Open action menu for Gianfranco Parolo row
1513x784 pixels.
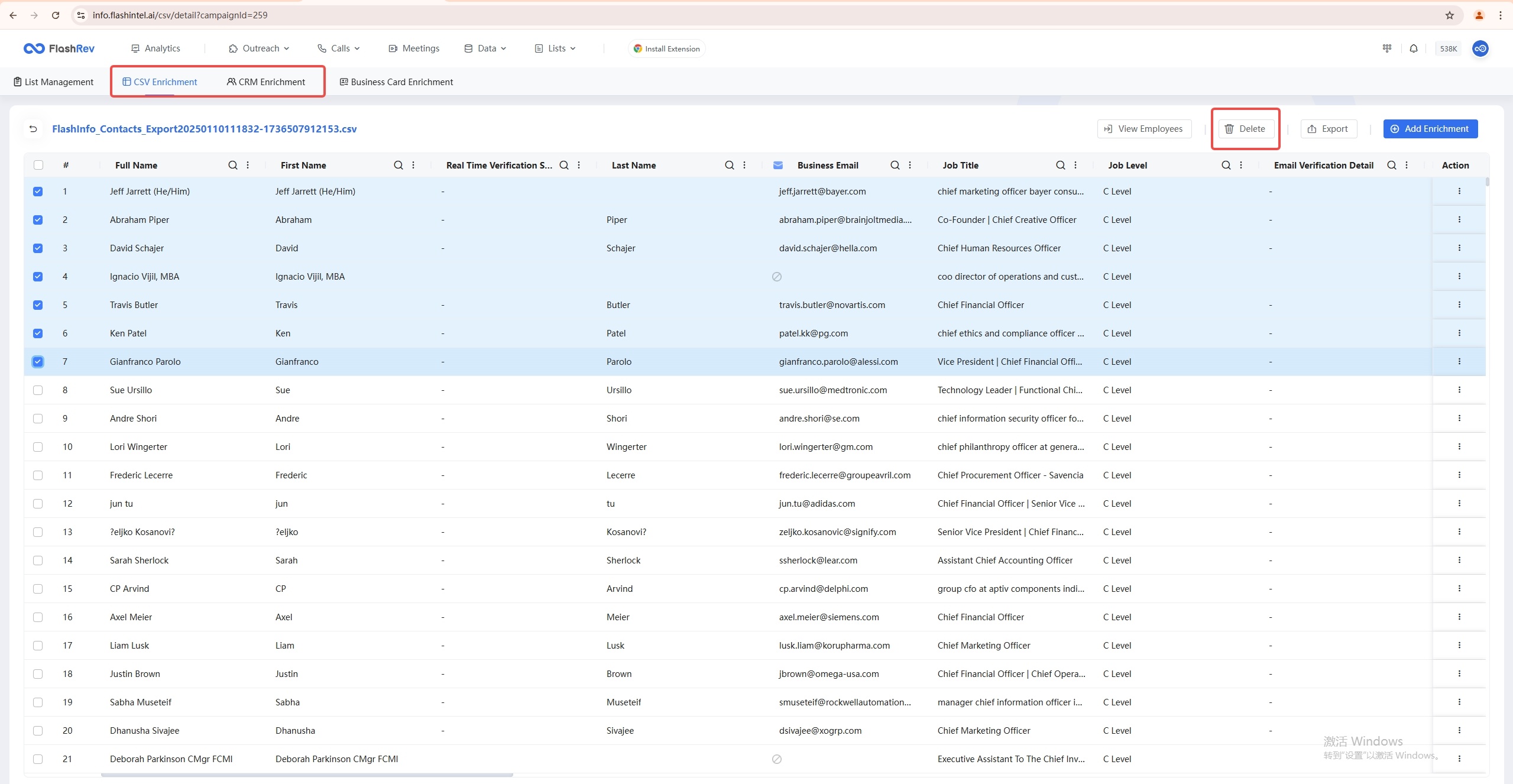point(1459,361)
